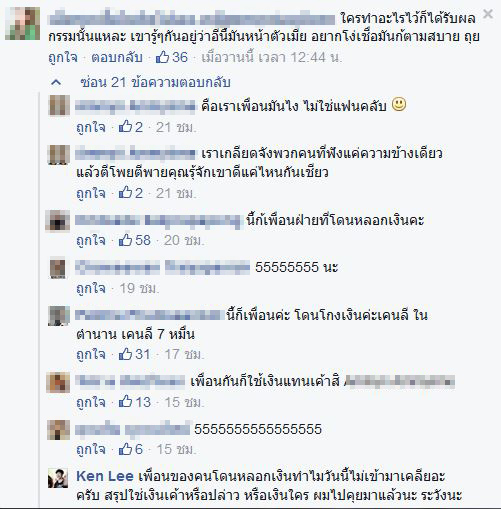Click thumbs-up icon with 58 likes
This screenshot has width=501, height=509.
(x=125, y=240)
